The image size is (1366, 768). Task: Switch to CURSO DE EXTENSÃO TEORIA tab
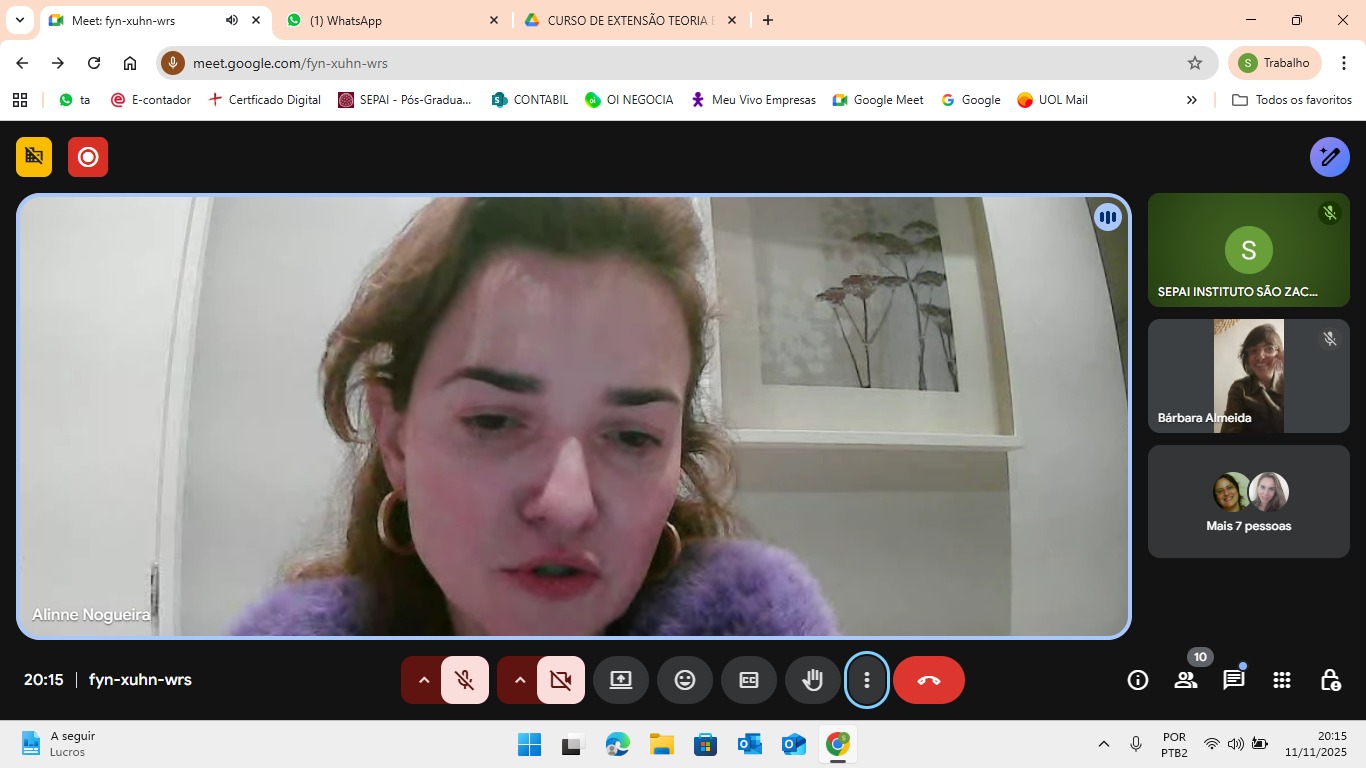coord(628,20)
